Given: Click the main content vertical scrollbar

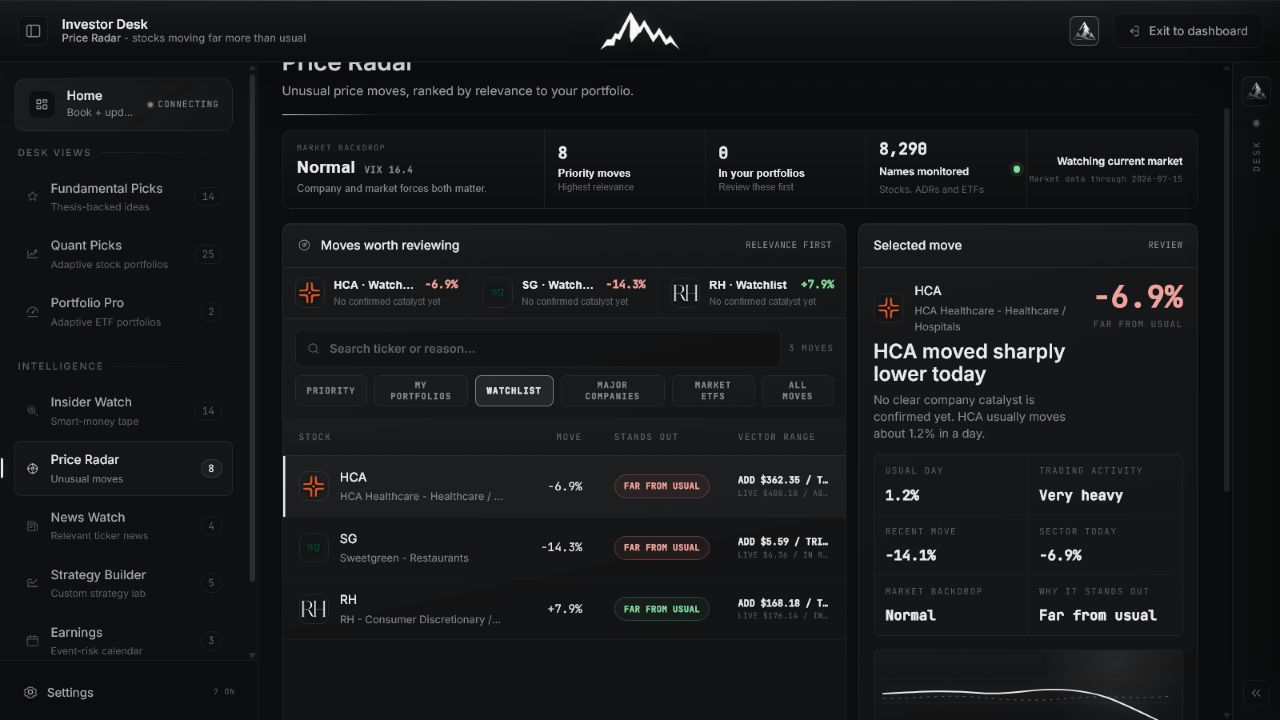Looking at the screenshot, I should pyautogui.click(x=1227, y=300).
